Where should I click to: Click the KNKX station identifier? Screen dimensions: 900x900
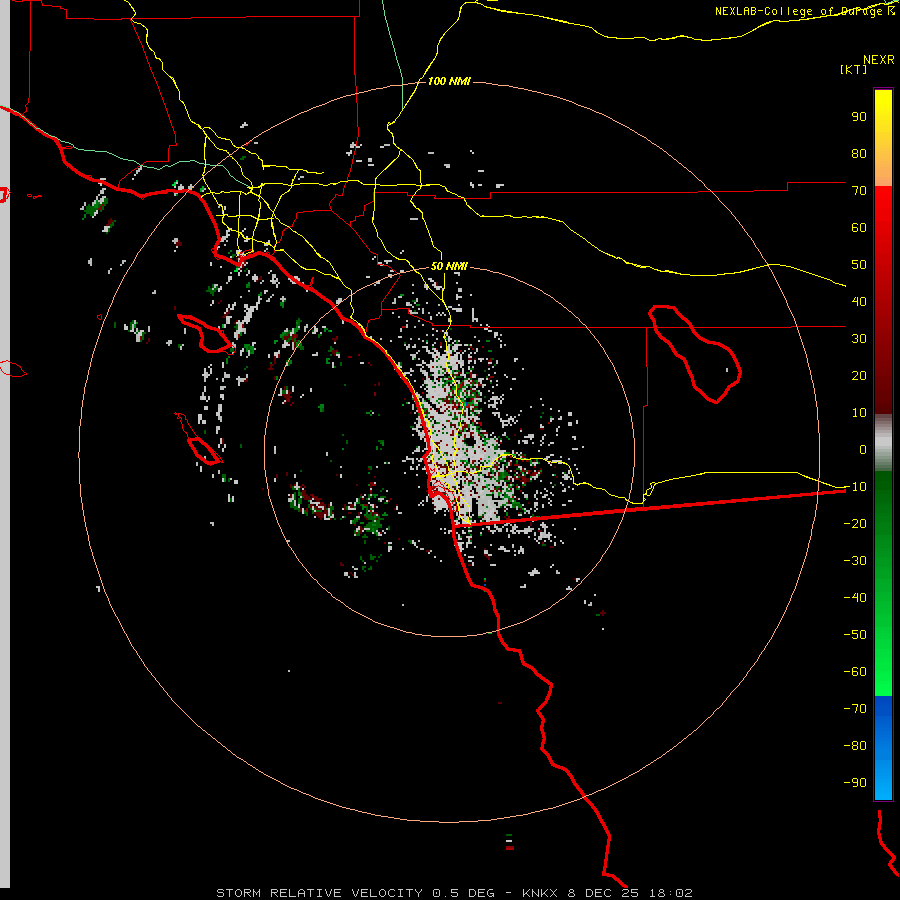tap(540, 893)
